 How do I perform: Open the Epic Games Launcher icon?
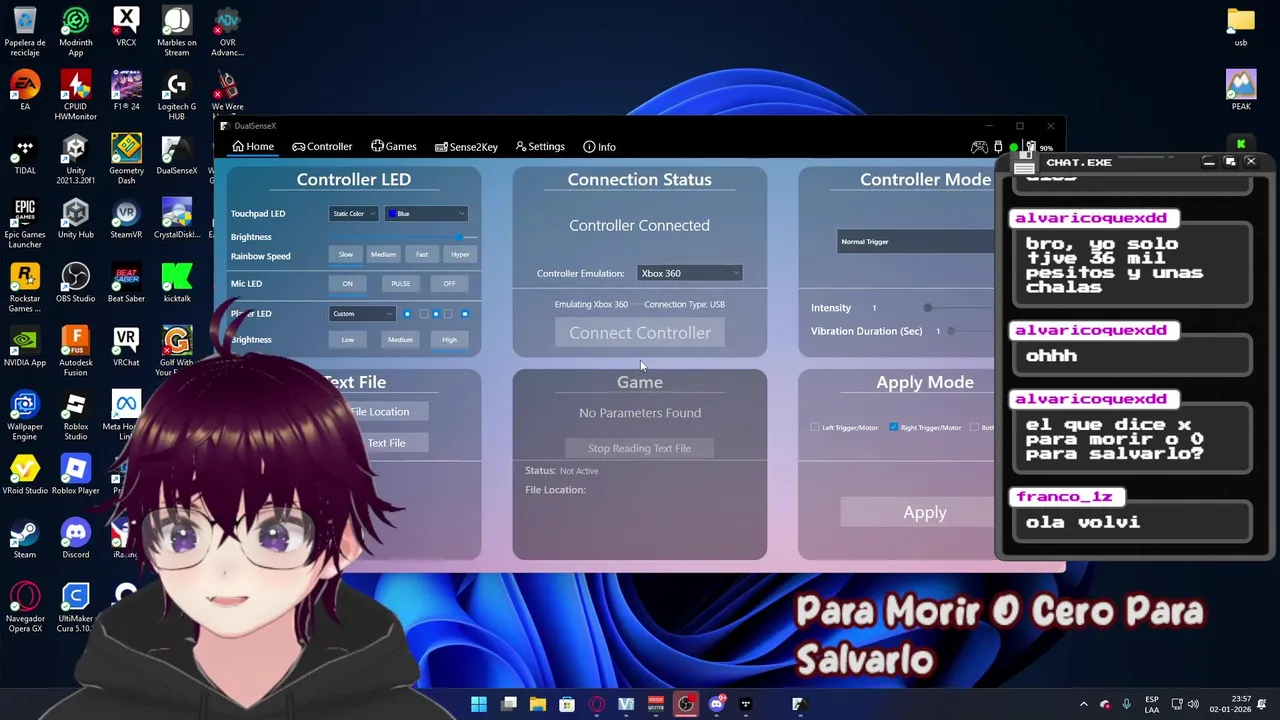(25, 223)
